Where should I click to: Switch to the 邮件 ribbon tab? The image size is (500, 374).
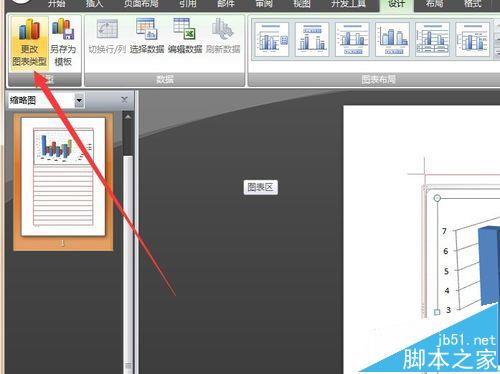point(226,4)
